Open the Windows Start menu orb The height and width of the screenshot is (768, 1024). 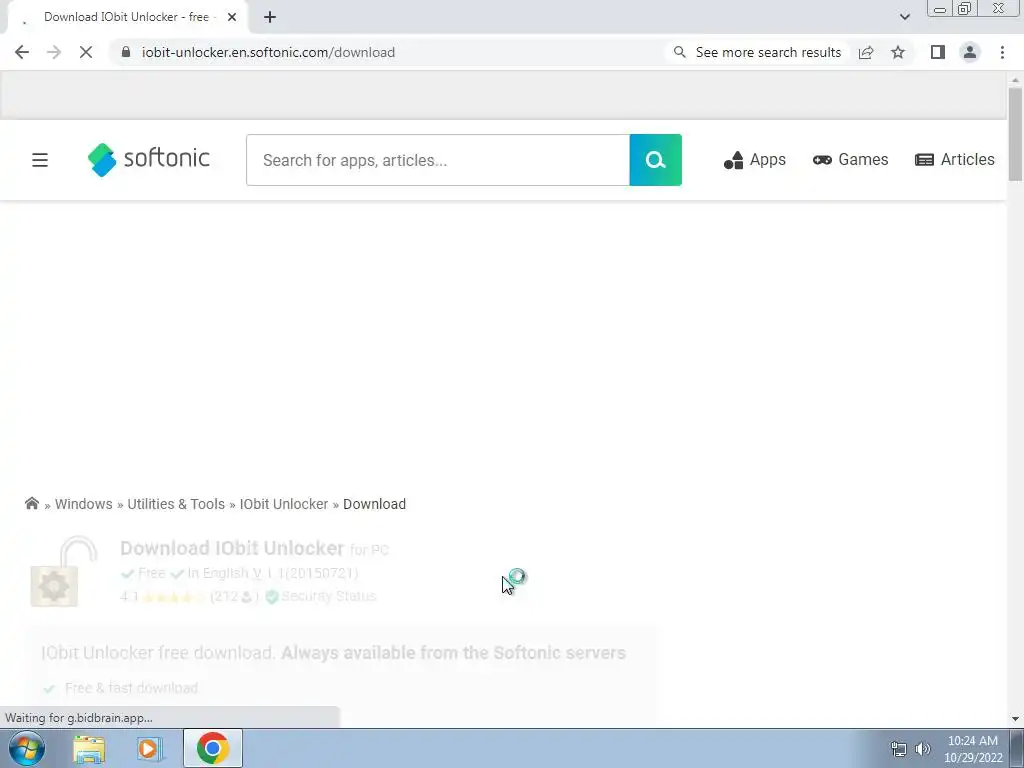point(27,748)
